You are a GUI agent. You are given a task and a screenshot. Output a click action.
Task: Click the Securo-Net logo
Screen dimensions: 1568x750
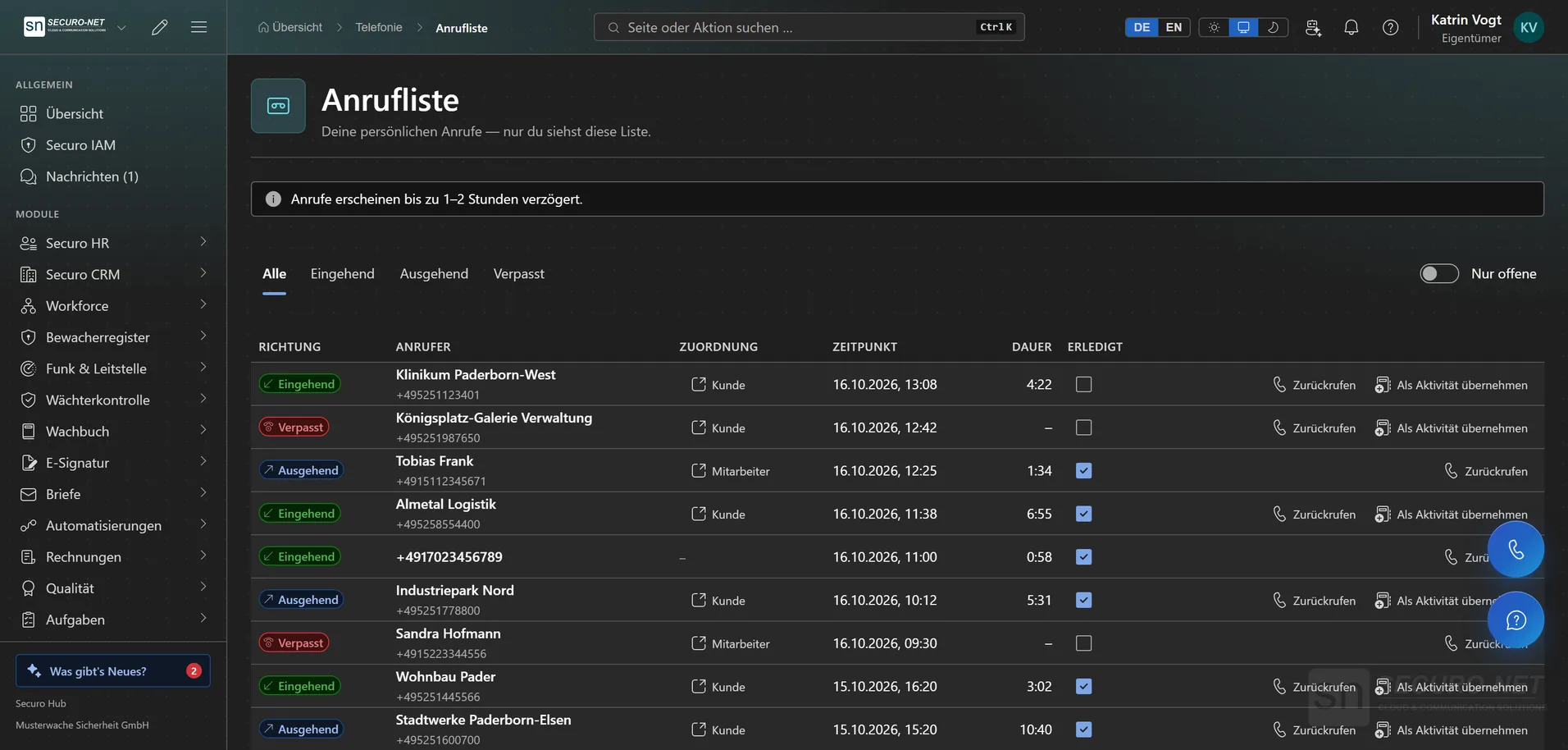tap(65, 26)
